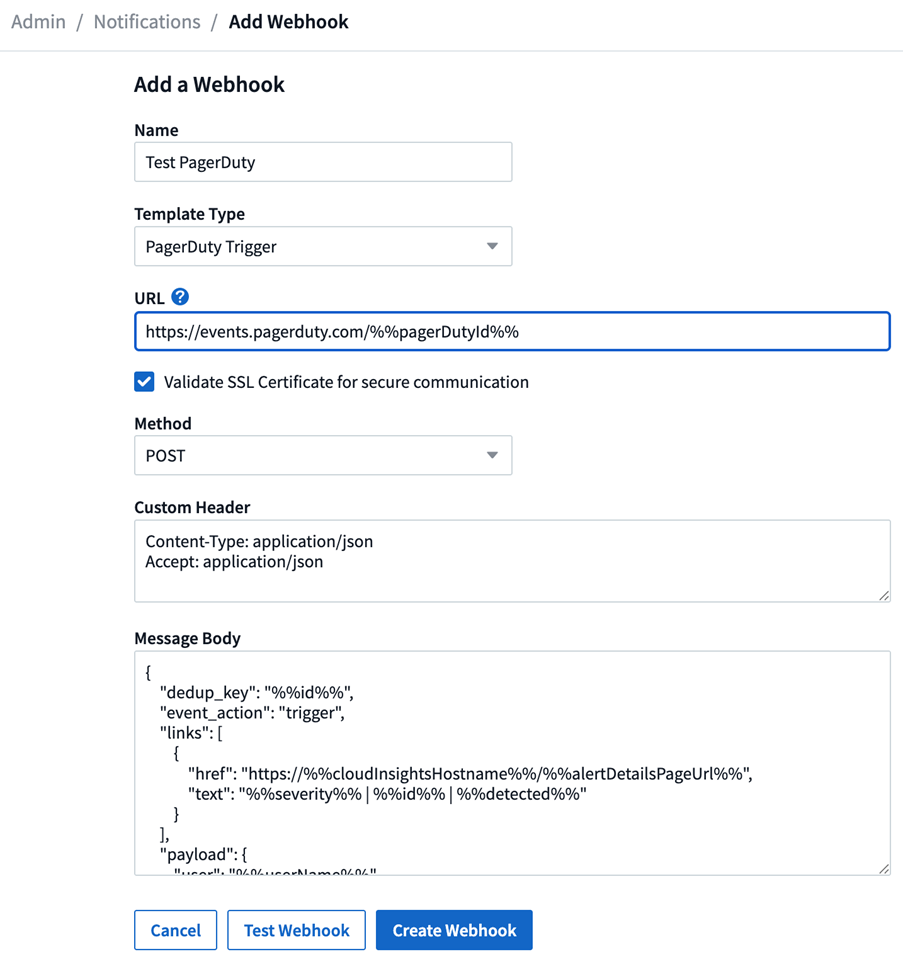Click the Template Type dropdown arrow
This screenshot has width=903, height=976.
point(492,247)
